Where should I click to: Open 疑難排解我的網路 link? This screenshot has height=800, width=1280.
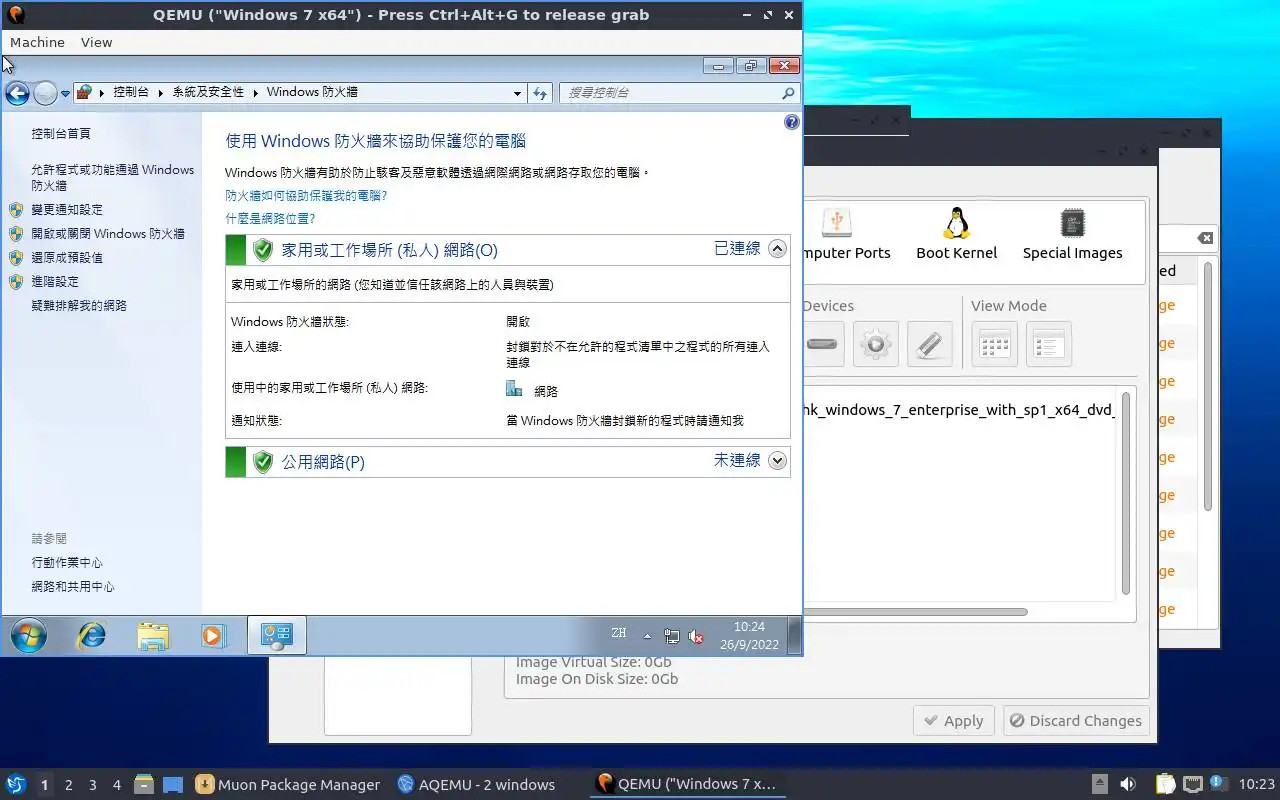pos(79,306)
